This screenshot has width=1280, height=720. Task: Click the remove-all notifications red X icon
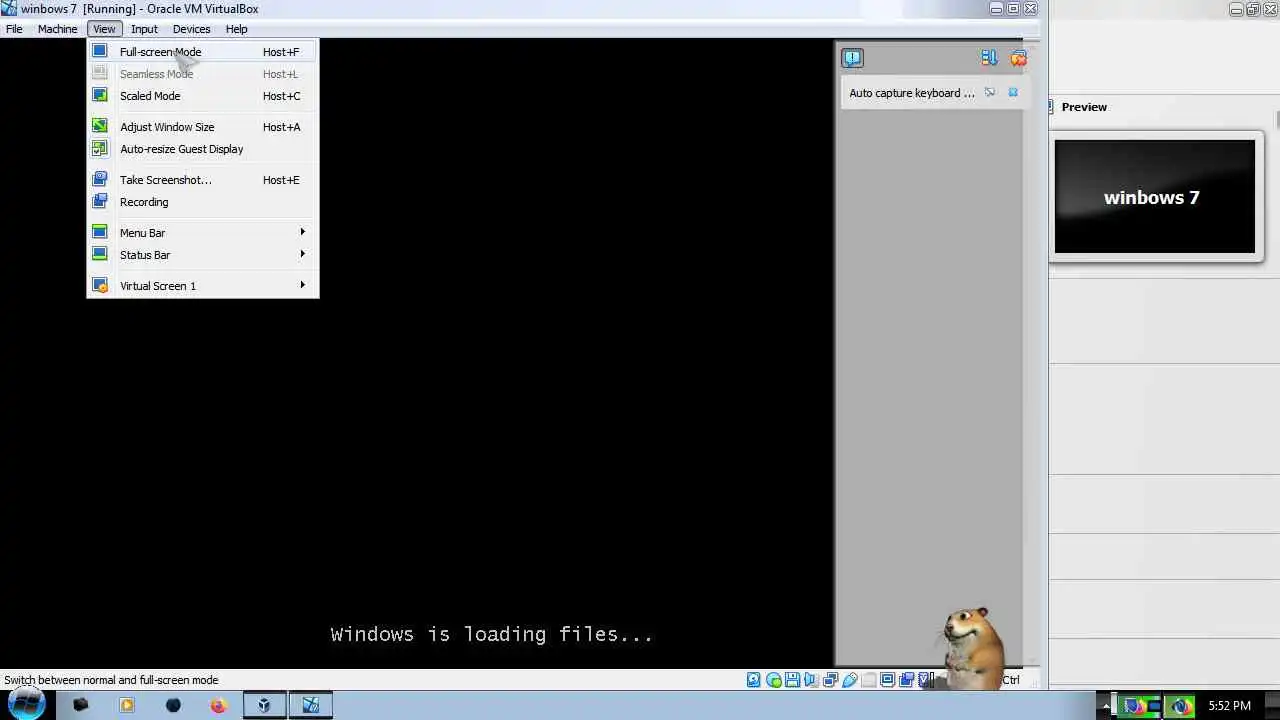pos(1018,58)
